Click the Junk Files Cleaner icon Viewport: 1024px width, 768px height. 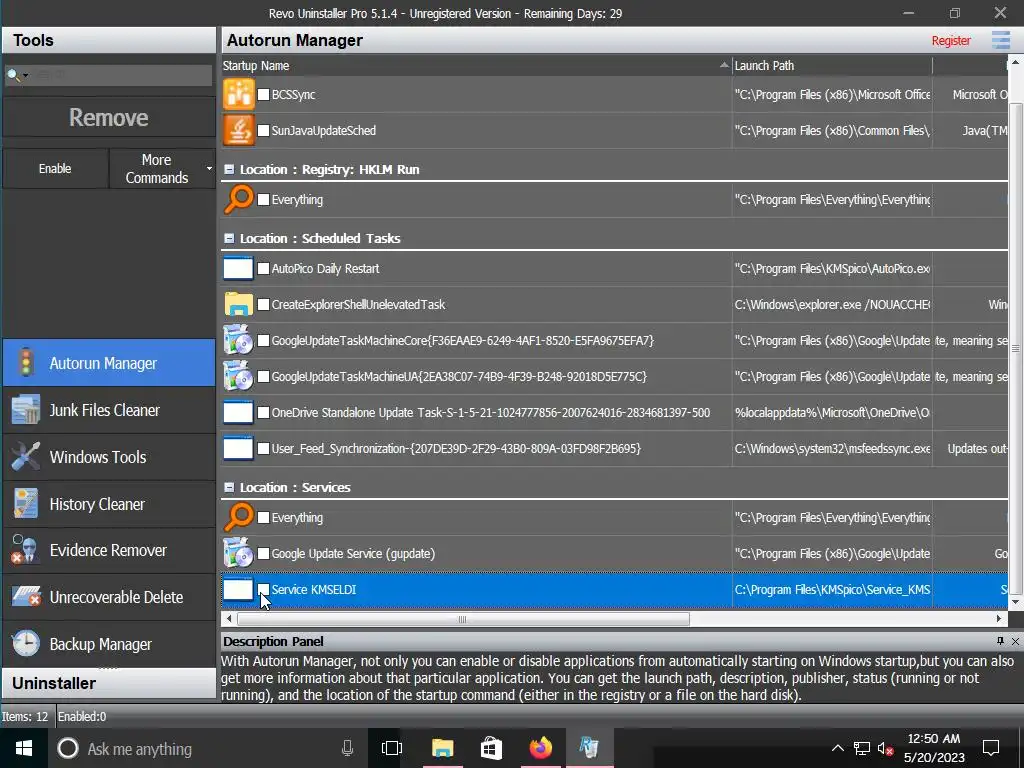tap(25, 409)
